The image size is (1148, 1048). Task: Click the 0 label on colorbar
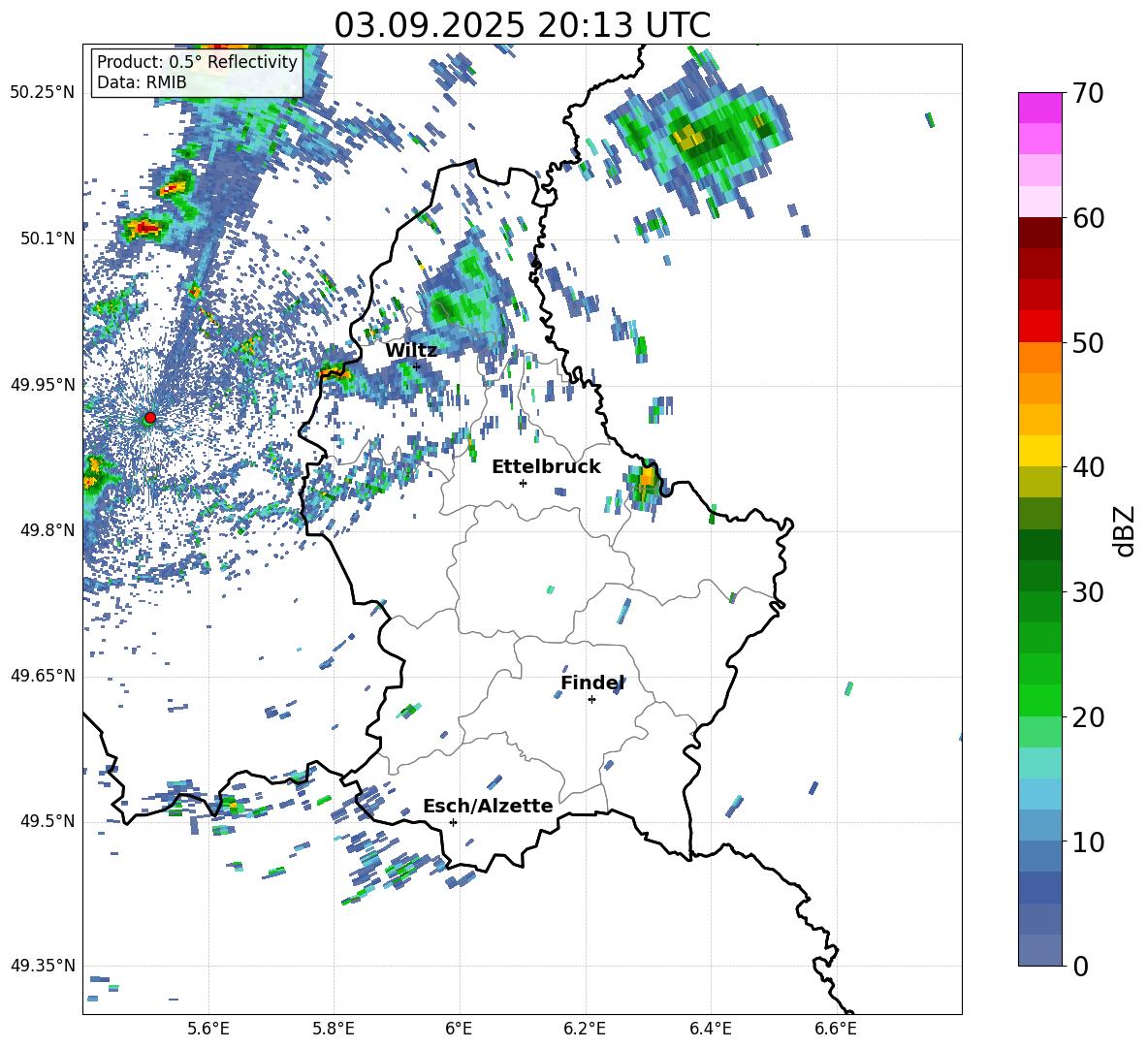pyautogui.click(x=1079, y=966)
